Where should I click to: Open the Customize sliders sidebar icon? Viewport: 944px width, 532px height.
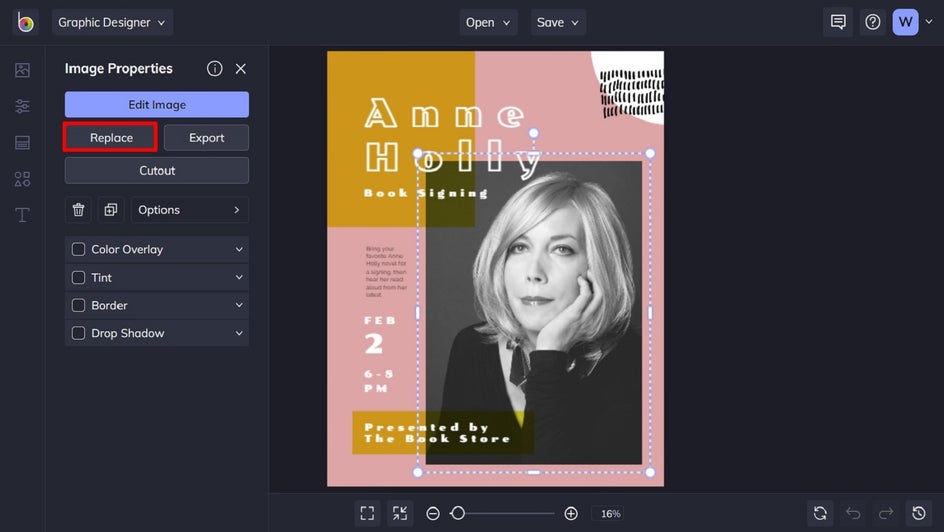pos(22,107)
